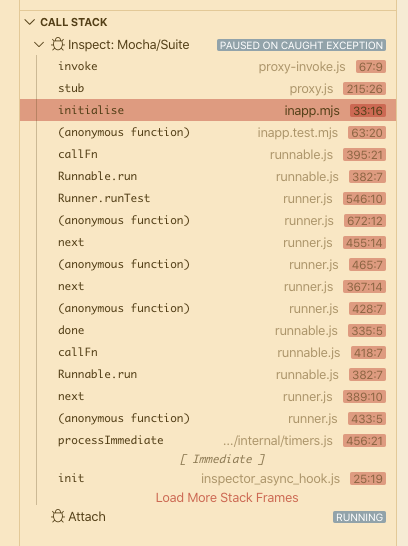Viewport: 408px width, 546px height.
Task: Select the done frame in runnable.js
Action: tap(208, 330)
